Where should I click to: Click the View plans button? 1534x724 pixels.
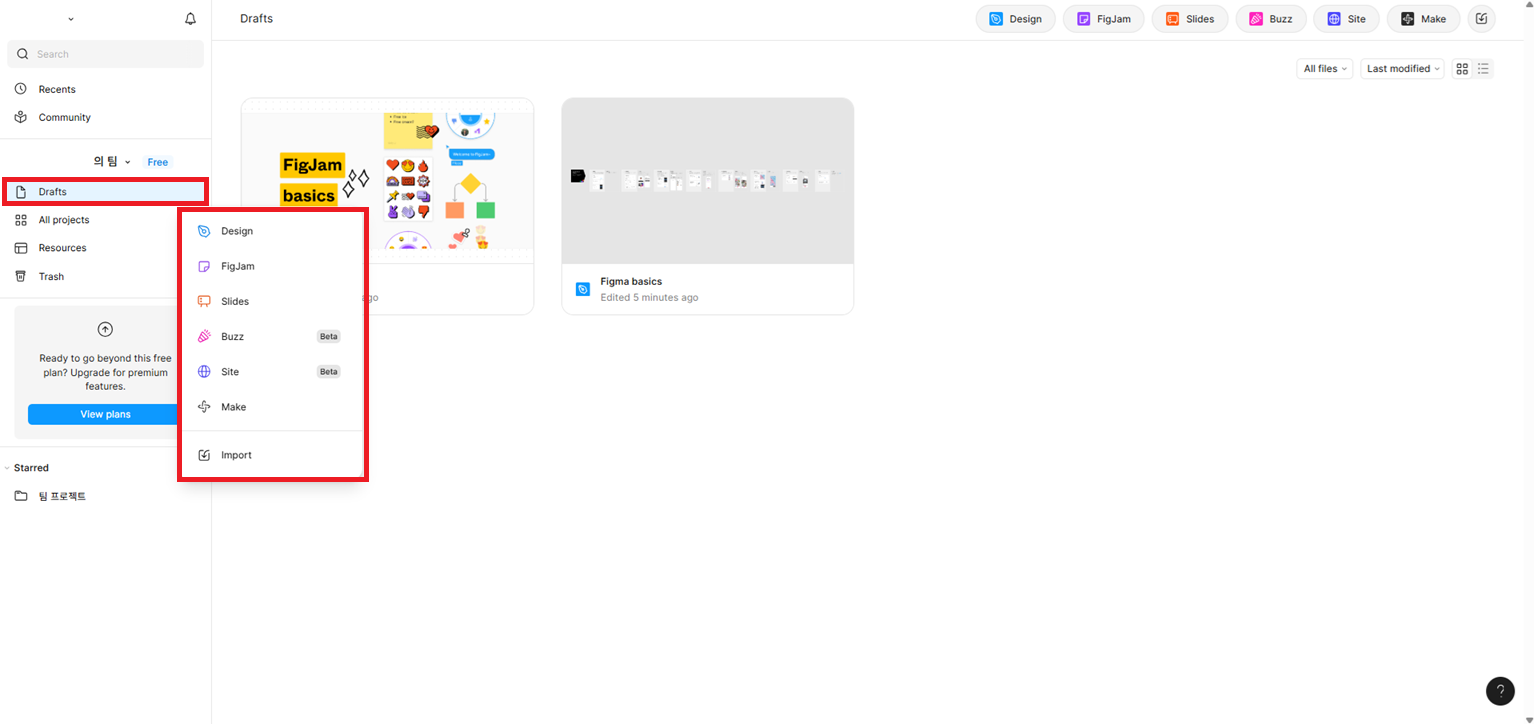click(105, 414)
